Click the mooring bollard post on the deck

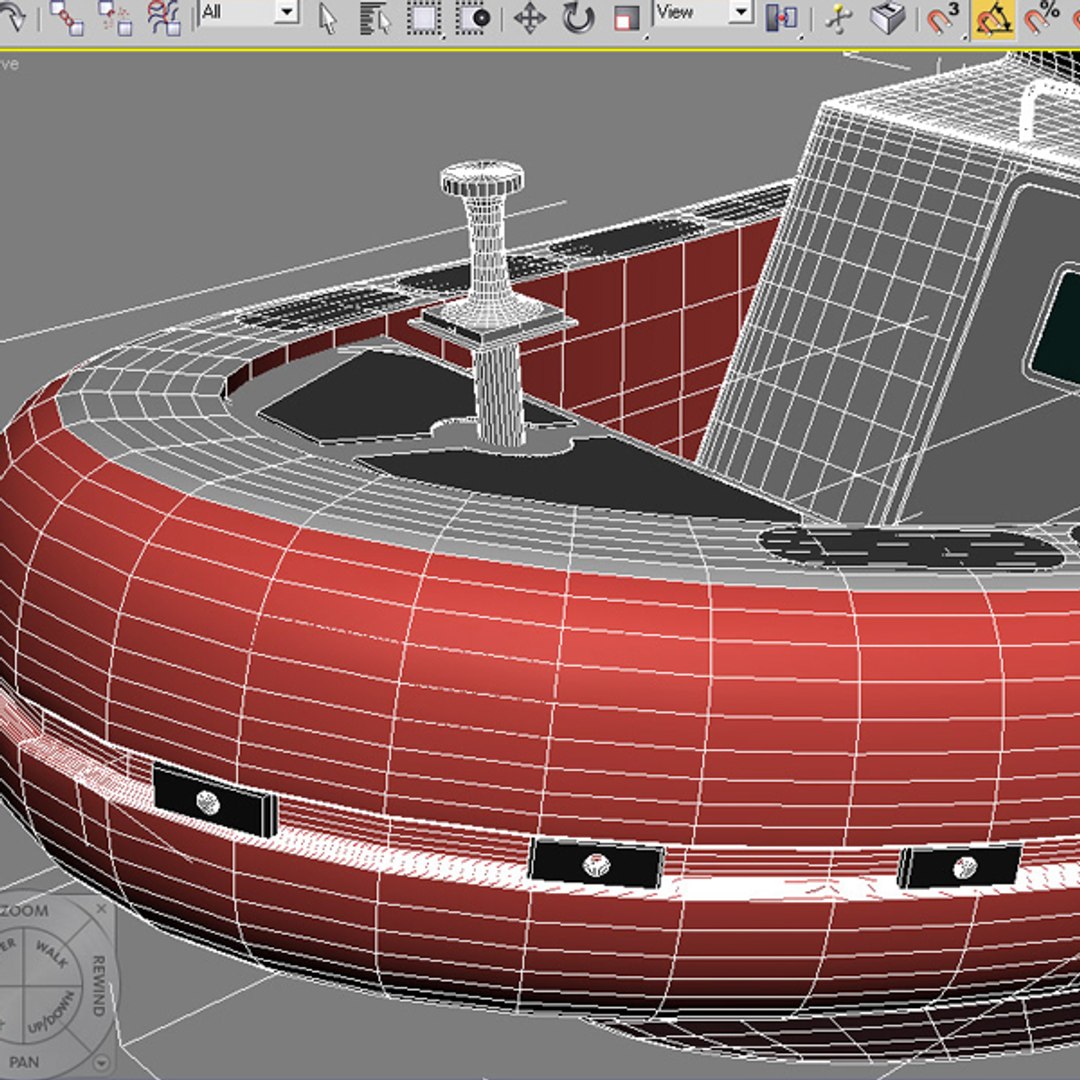tap(490, 303)
